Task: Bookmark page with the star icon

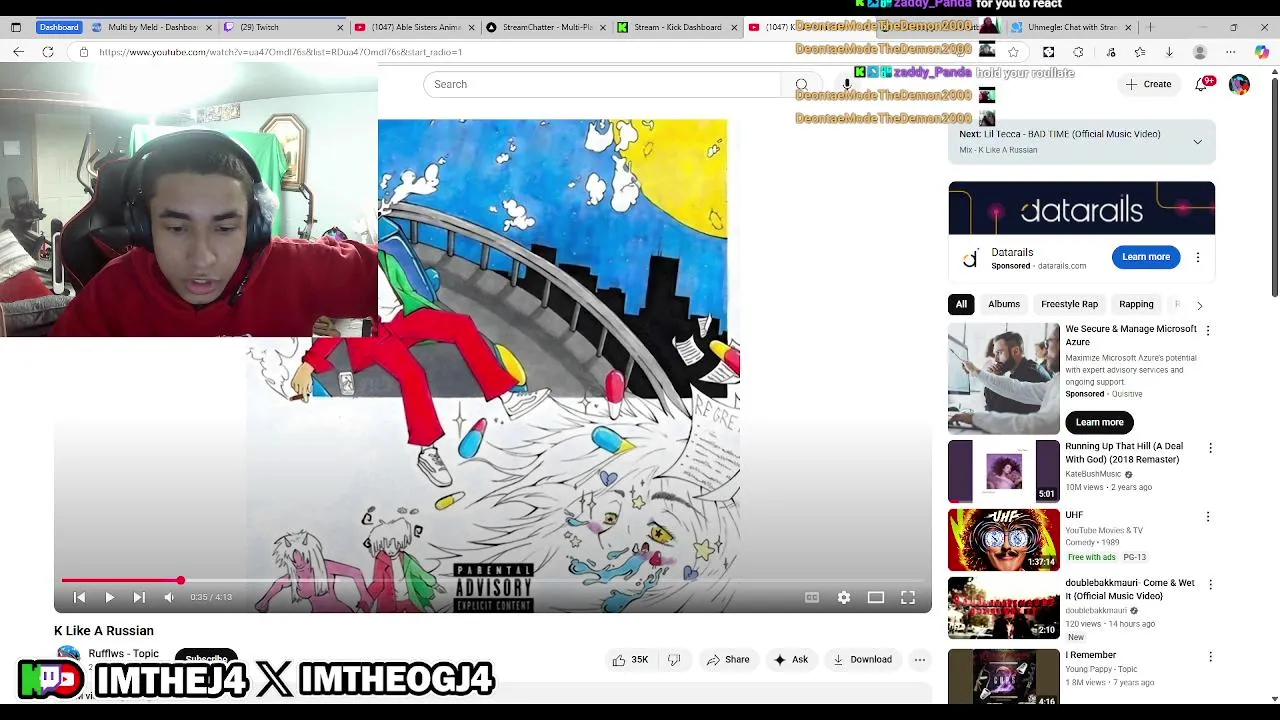Action: [1013, 52]
